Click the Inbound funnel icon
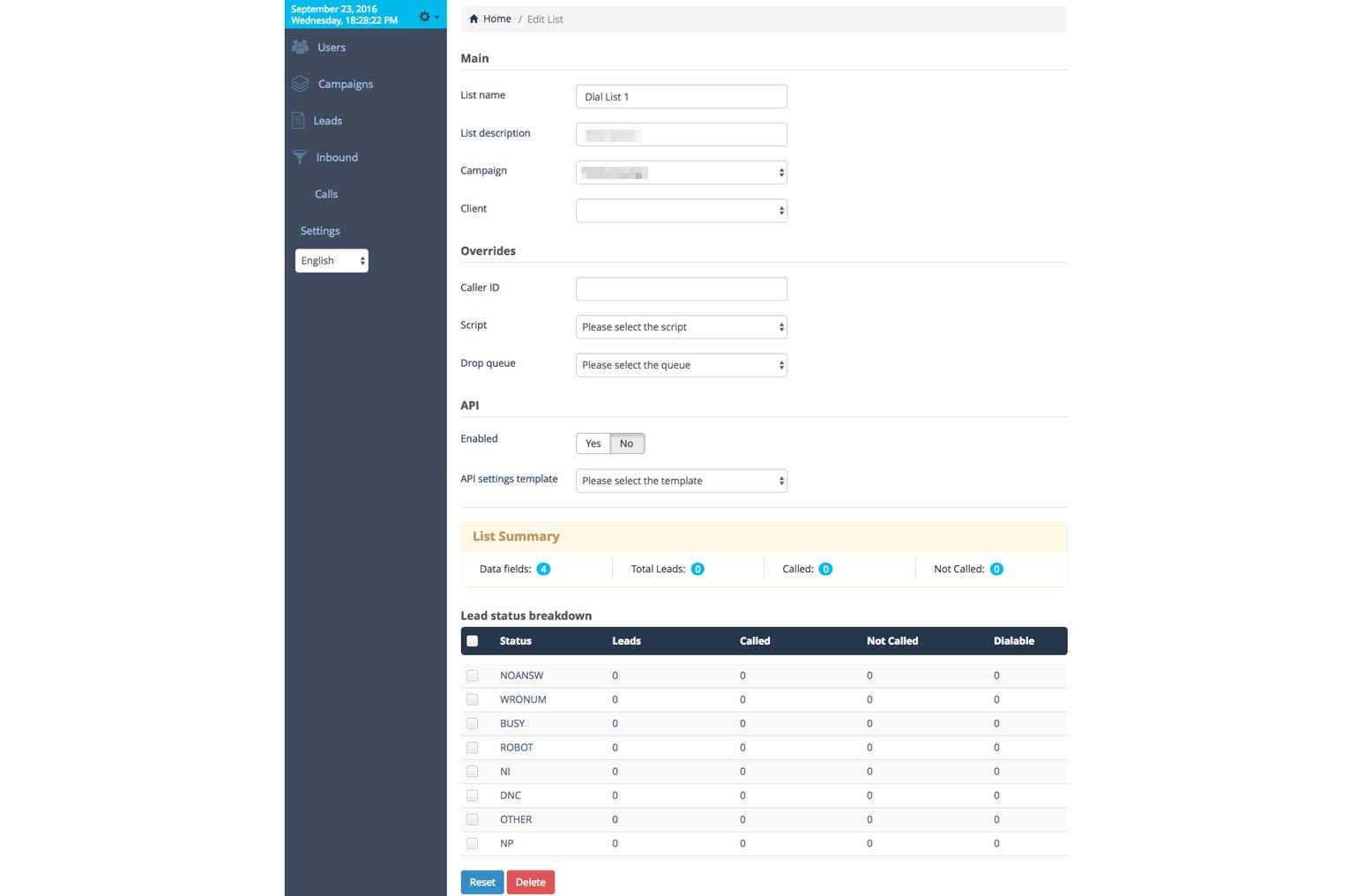 [300, 157]
